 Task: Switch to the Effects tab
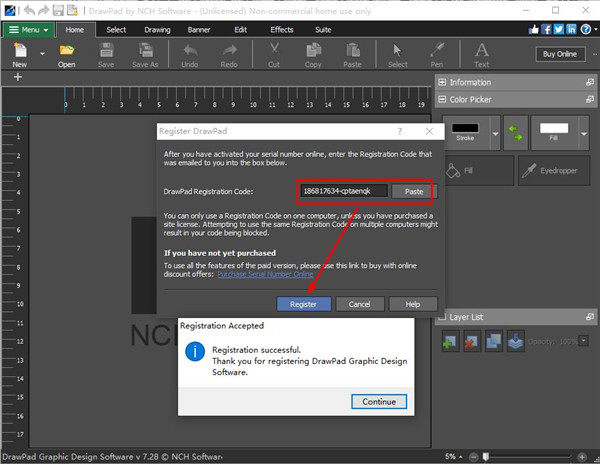coord(282,29)
